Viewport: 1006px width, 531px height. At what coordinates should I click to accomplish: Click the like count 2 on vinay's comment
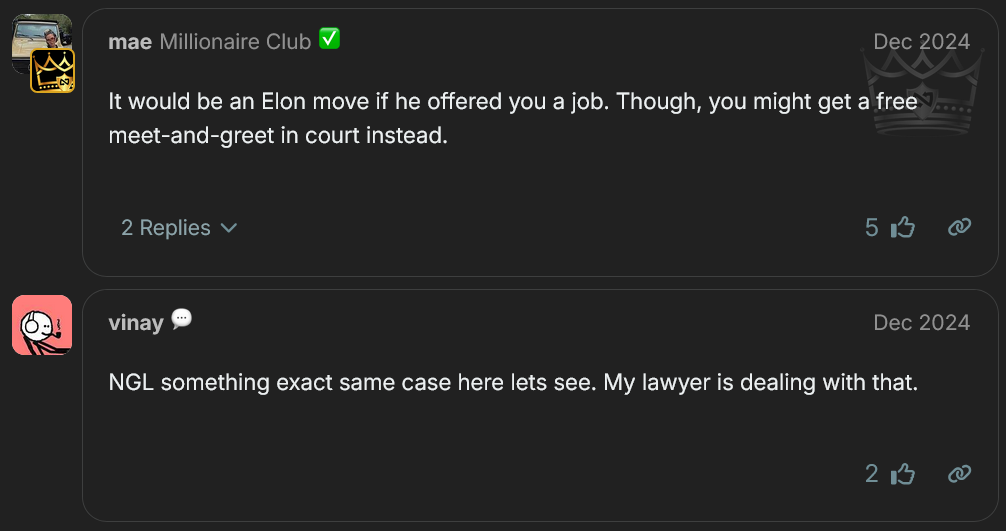[x=872, y=474]
